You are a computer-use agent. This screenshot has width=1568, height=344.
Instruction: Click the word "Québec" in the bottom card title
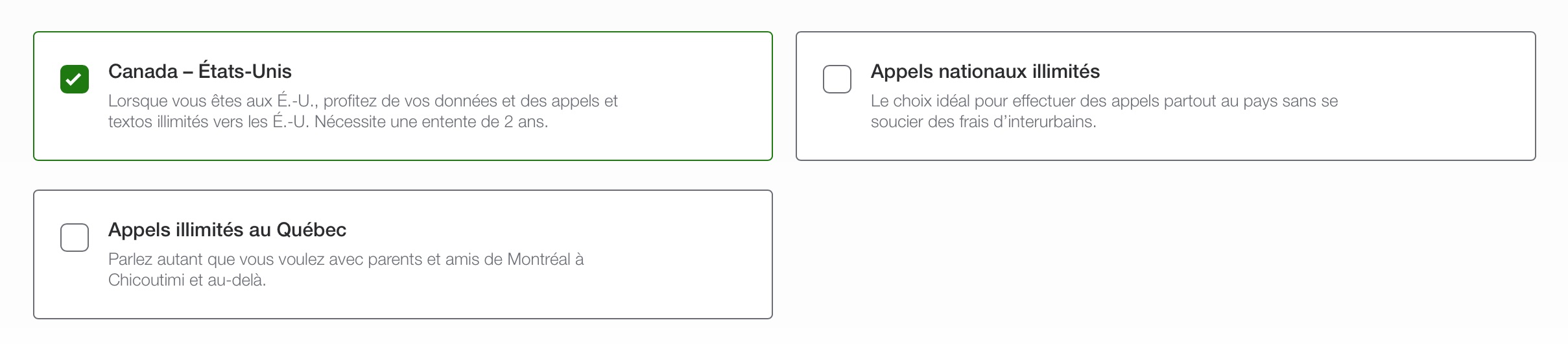[311, 230]
